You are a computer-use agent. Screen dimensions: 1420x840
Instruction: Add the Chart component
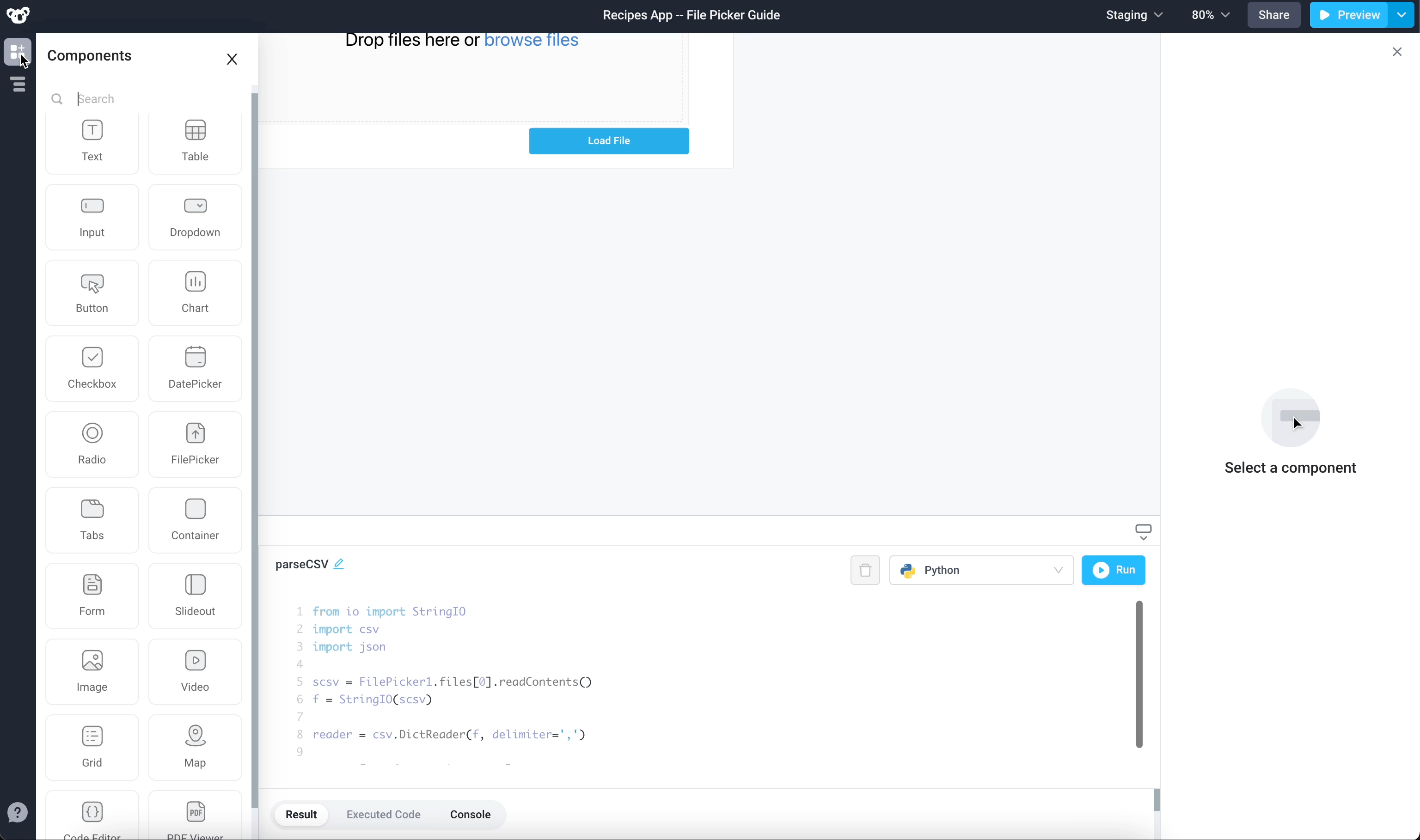coord(195,292)
